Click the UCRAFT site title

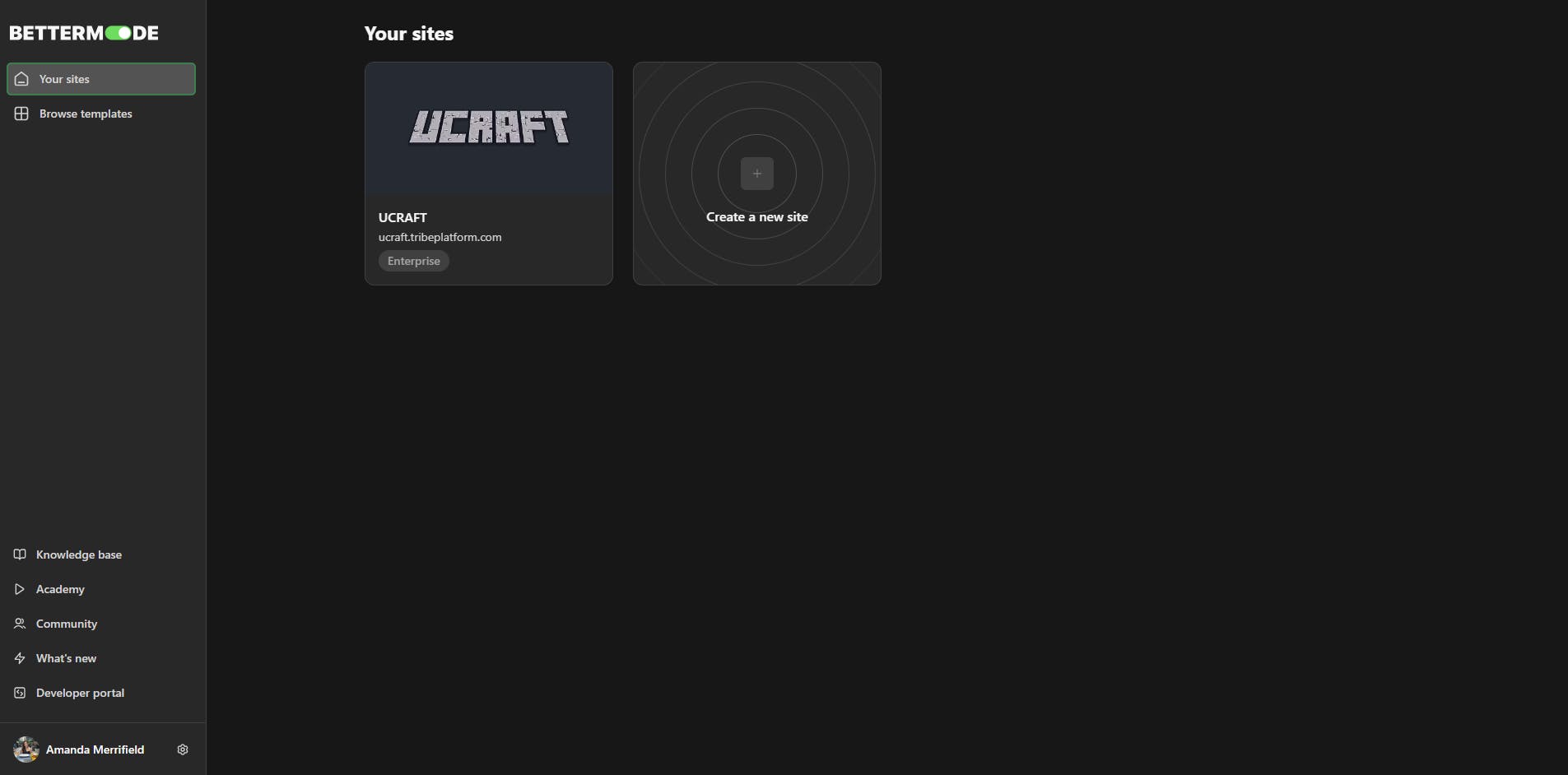(x=402, y=217)
